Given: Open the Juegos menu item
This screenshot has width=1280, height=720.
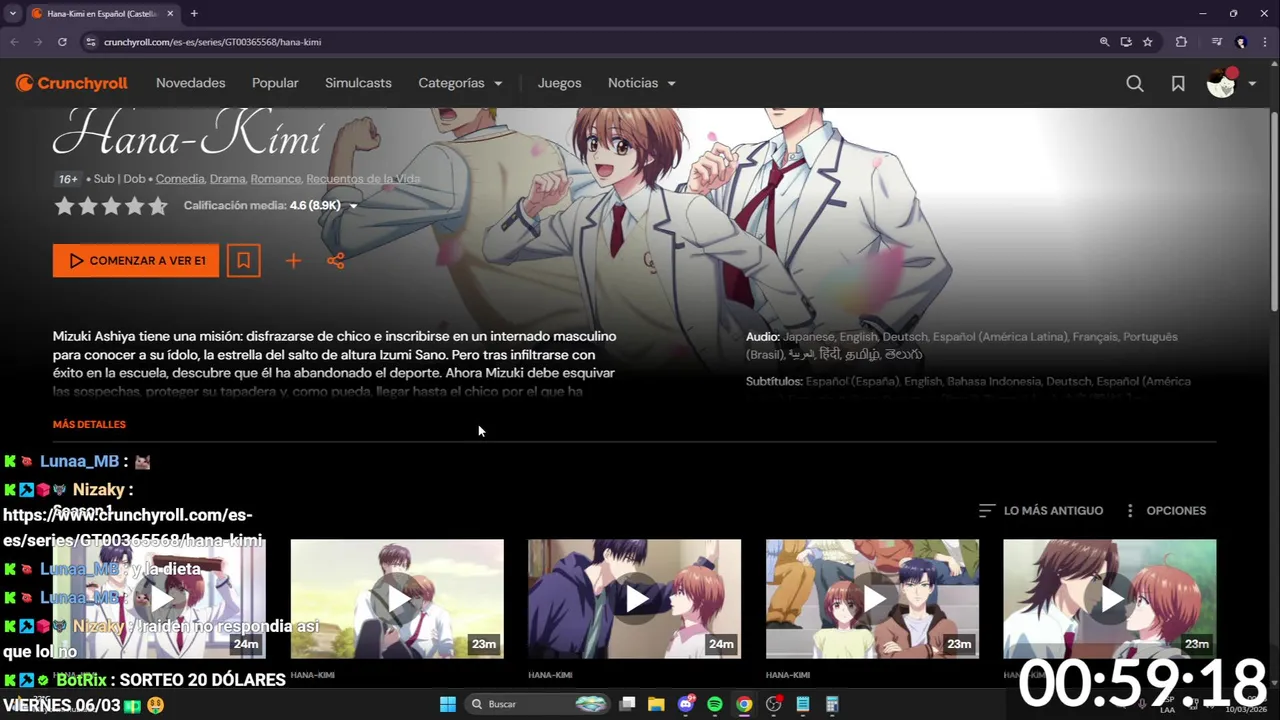Looking at the screenshot, I should tap(559, 83).
